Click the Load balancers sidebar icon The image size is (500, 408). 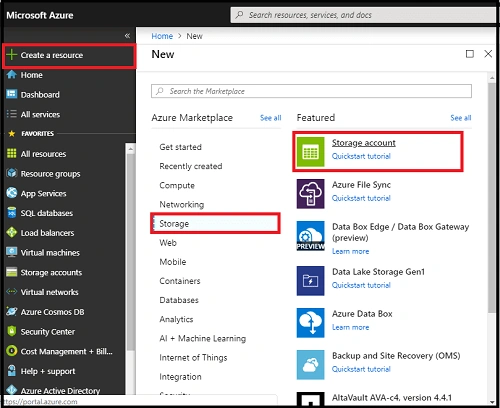(12, 232)
